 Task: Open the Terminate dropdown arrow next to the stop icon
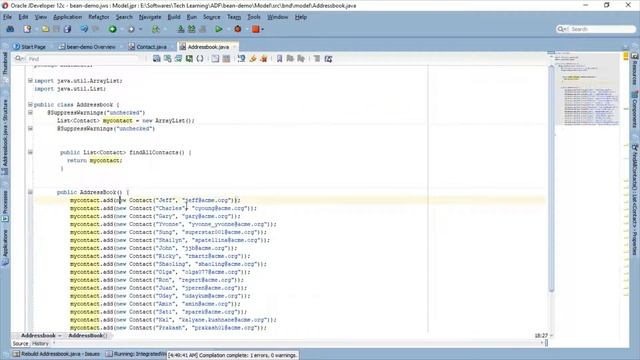point(262,29)
